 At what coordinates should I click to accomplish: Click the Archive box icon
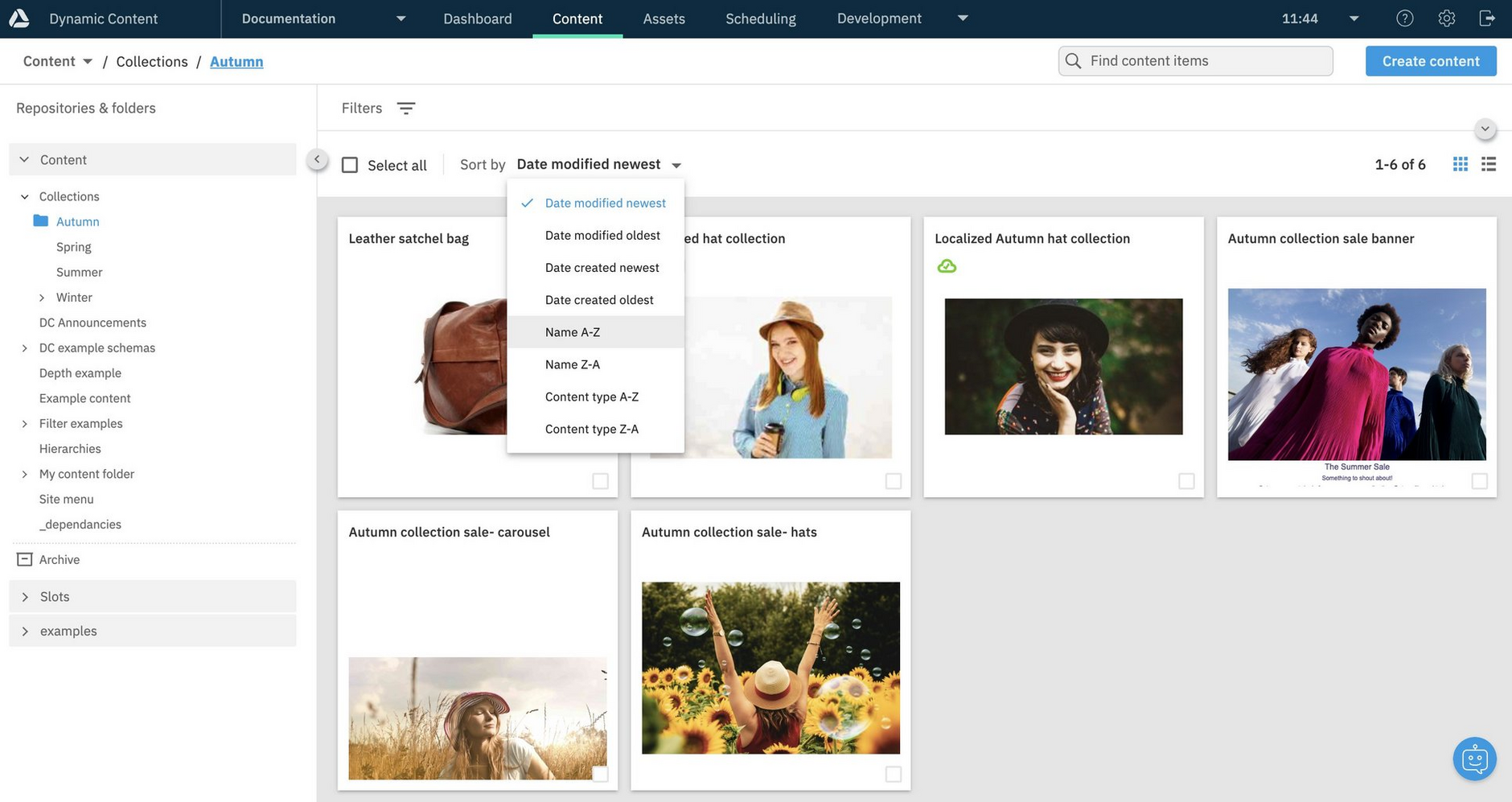(25, 559)
